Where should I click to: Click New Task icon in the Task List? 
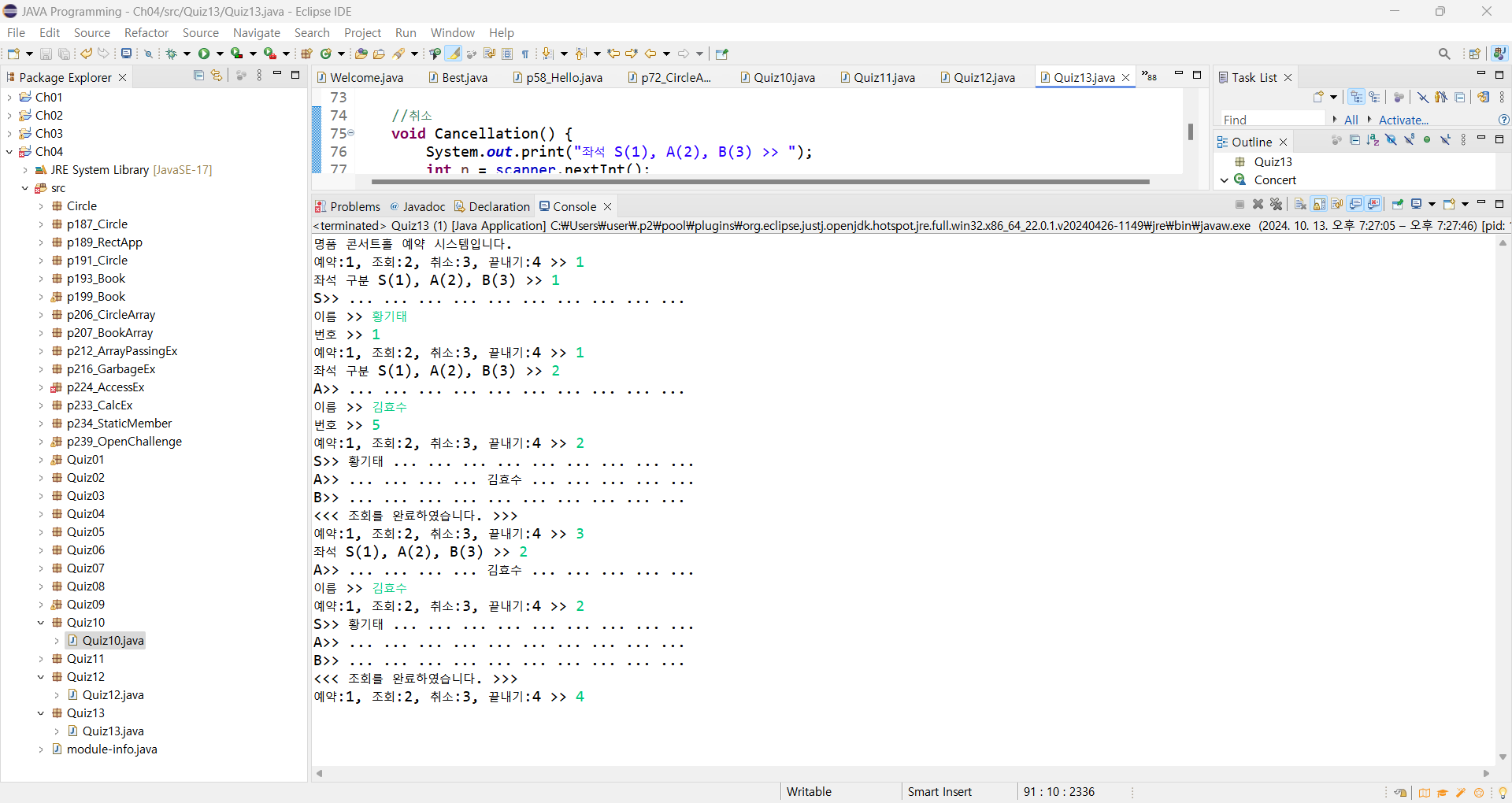tap(1318, 97)
